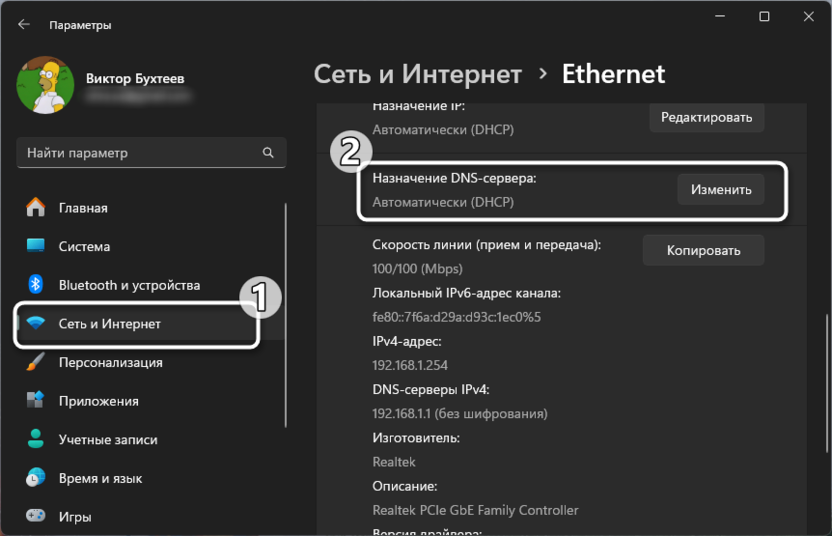Image resolution: width=832 pixels, height=536 pixels.
Task: Click the Bluetooth icon in the sidebar
Action: coord(36,285)
